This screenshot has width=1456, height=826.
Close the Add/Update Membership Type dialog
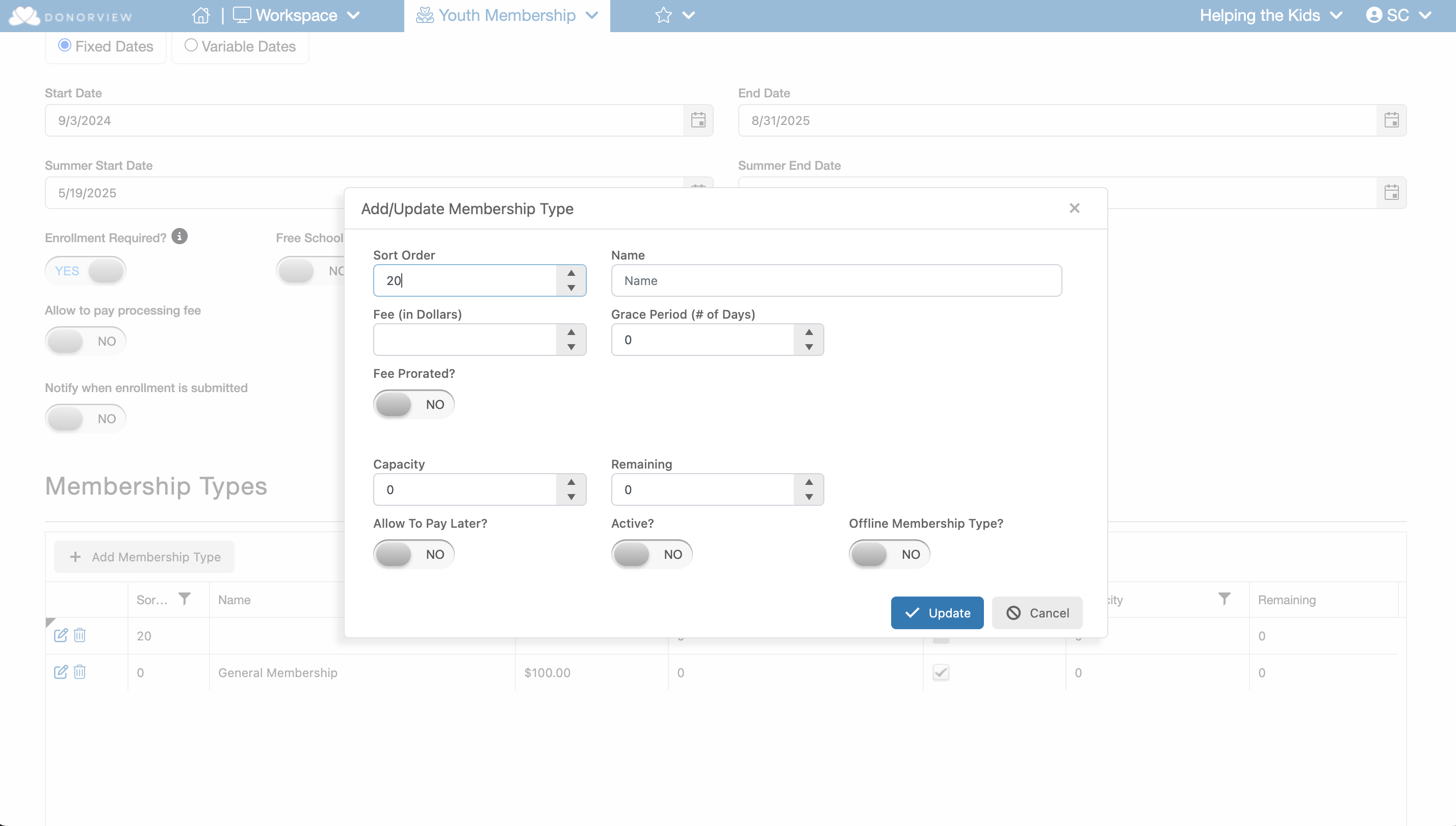pyautogui.click(x=1074, y=208)
